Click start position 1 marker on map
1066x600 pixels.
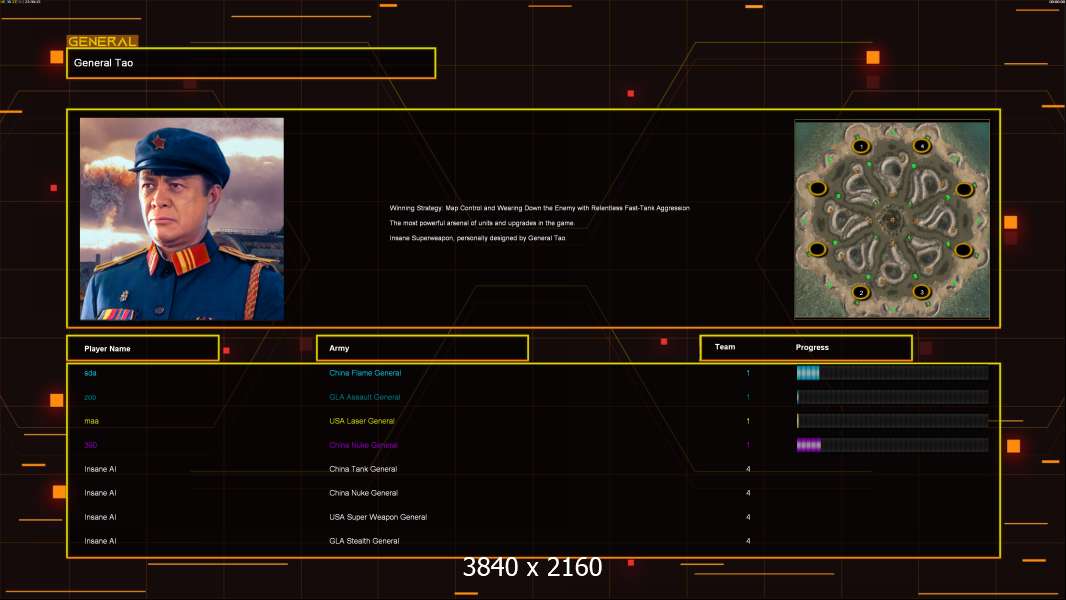pyautogui.click(x=861, y=146)
